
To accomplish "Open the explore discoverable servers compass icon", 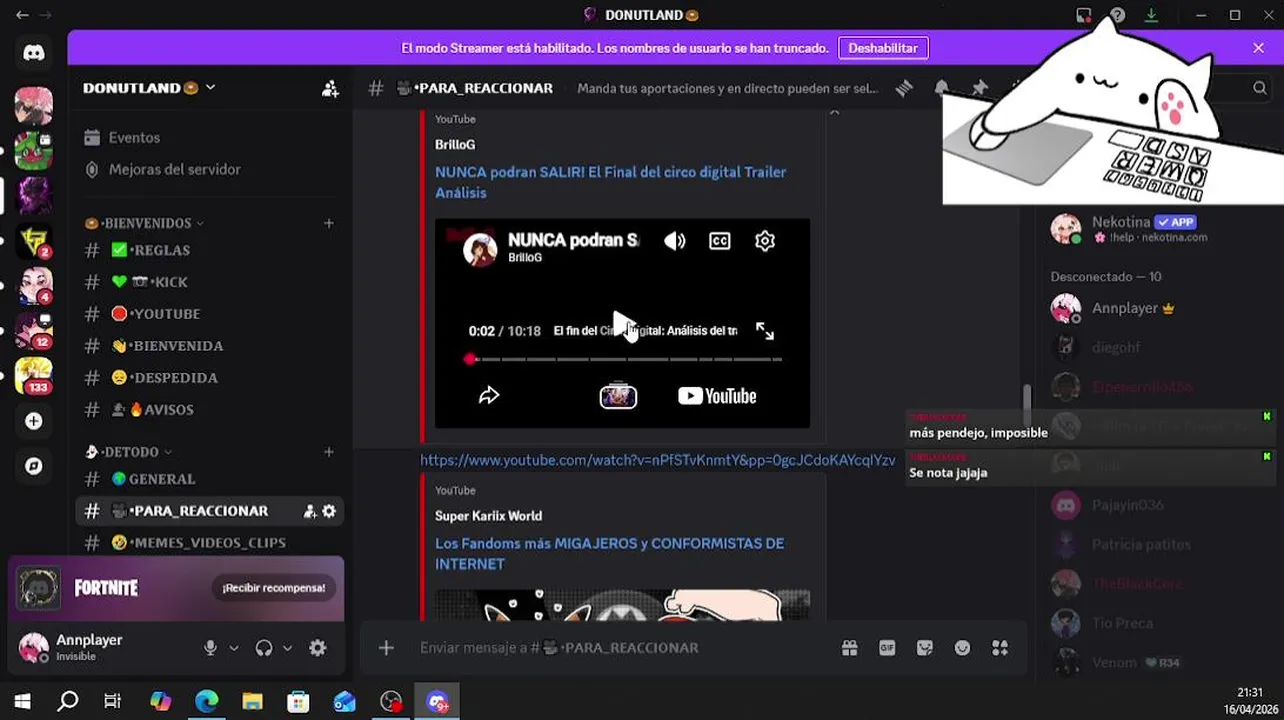I will 34,466.
